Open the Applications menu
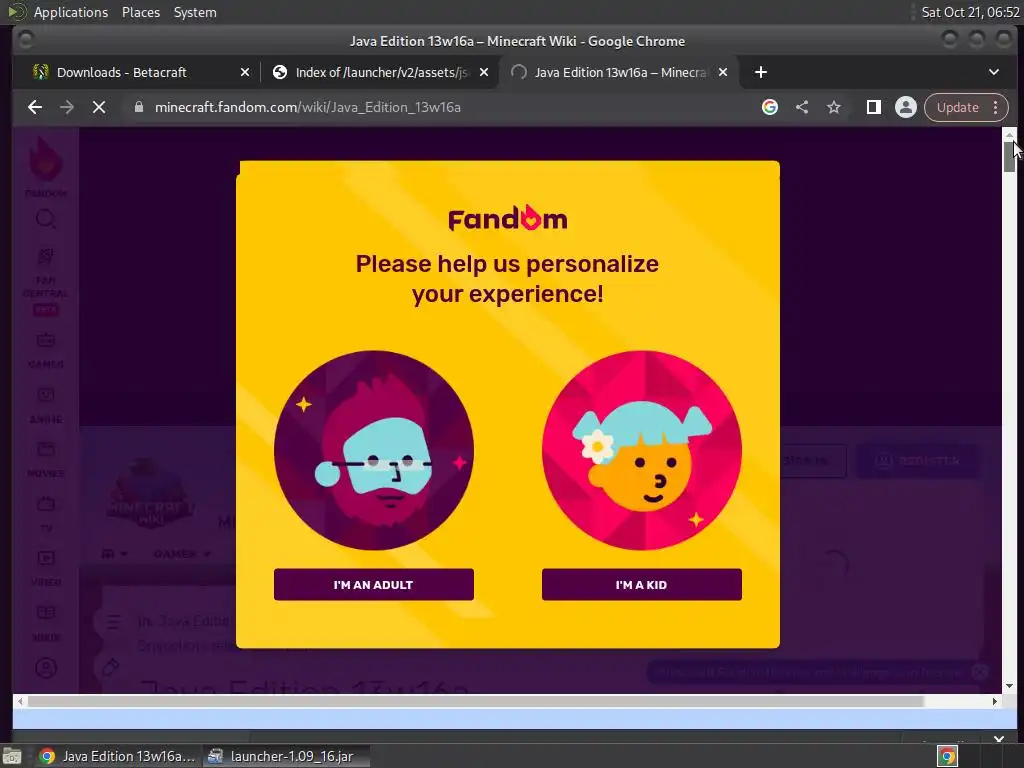This screenshot has height=768, width=1024. [71, 12]
